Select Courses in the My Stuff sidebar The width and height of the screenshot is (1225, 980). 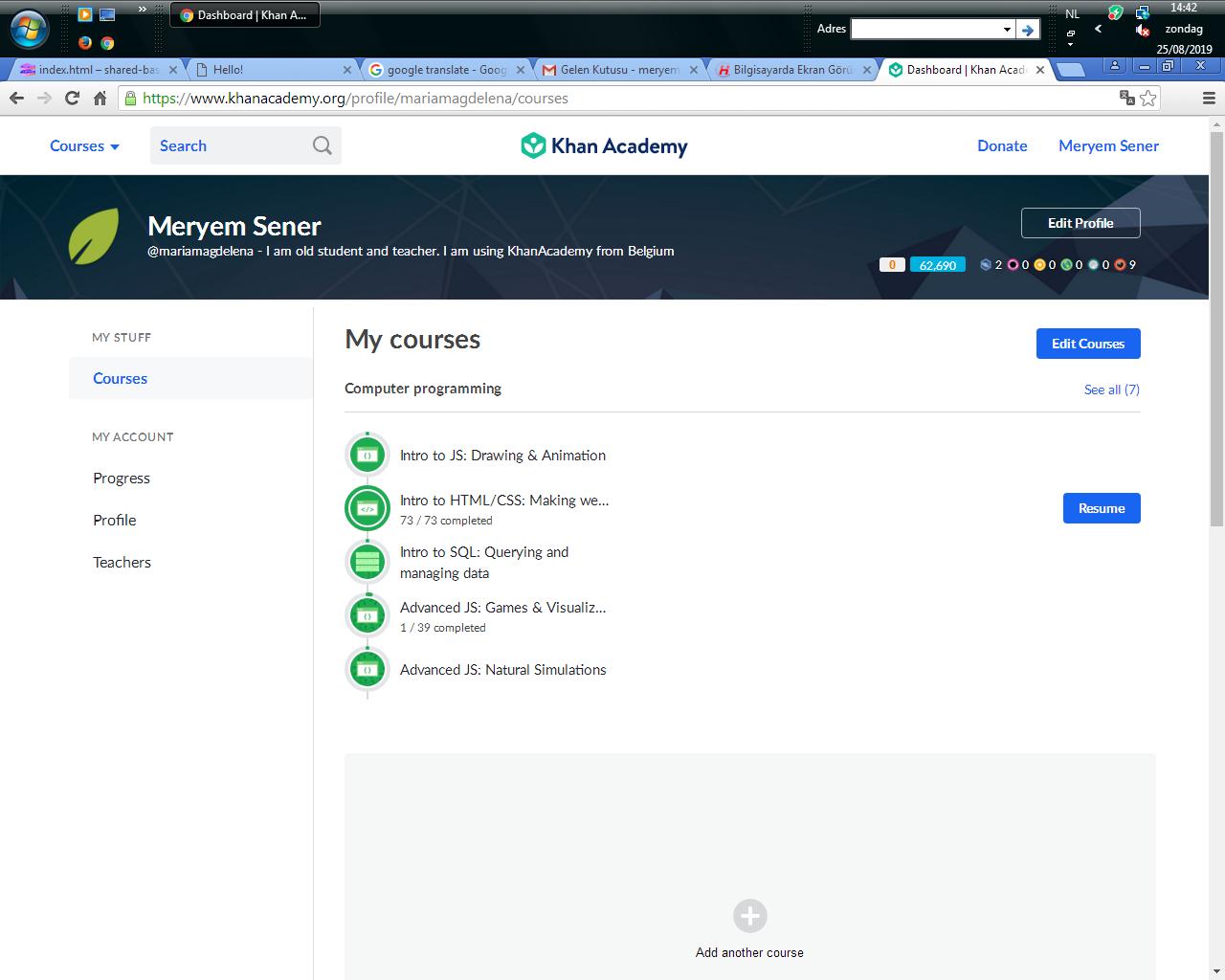[190, 378]
